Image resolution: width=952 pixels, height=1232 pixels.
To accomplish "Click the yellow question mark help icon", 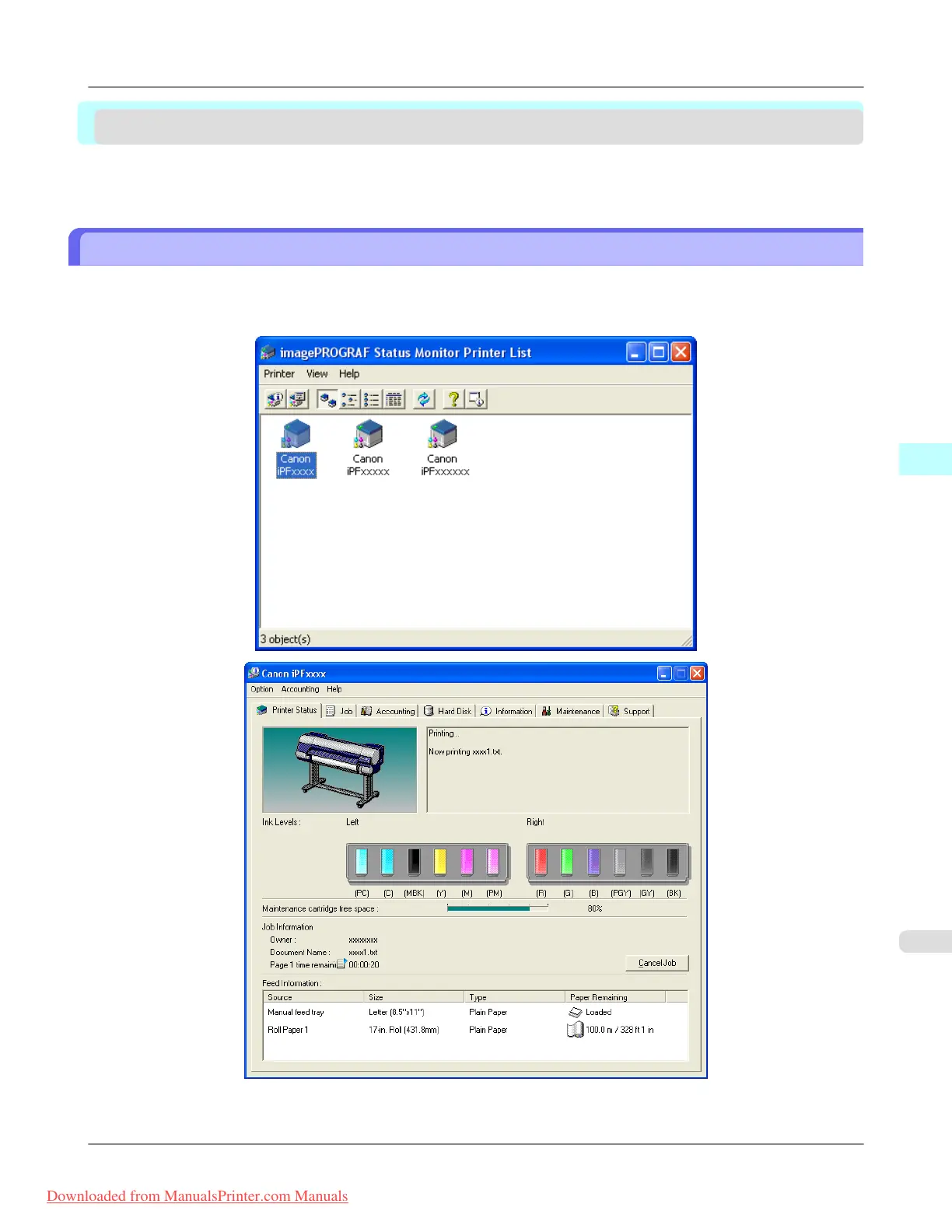I will pyautogui.click(x=453, y=399).
